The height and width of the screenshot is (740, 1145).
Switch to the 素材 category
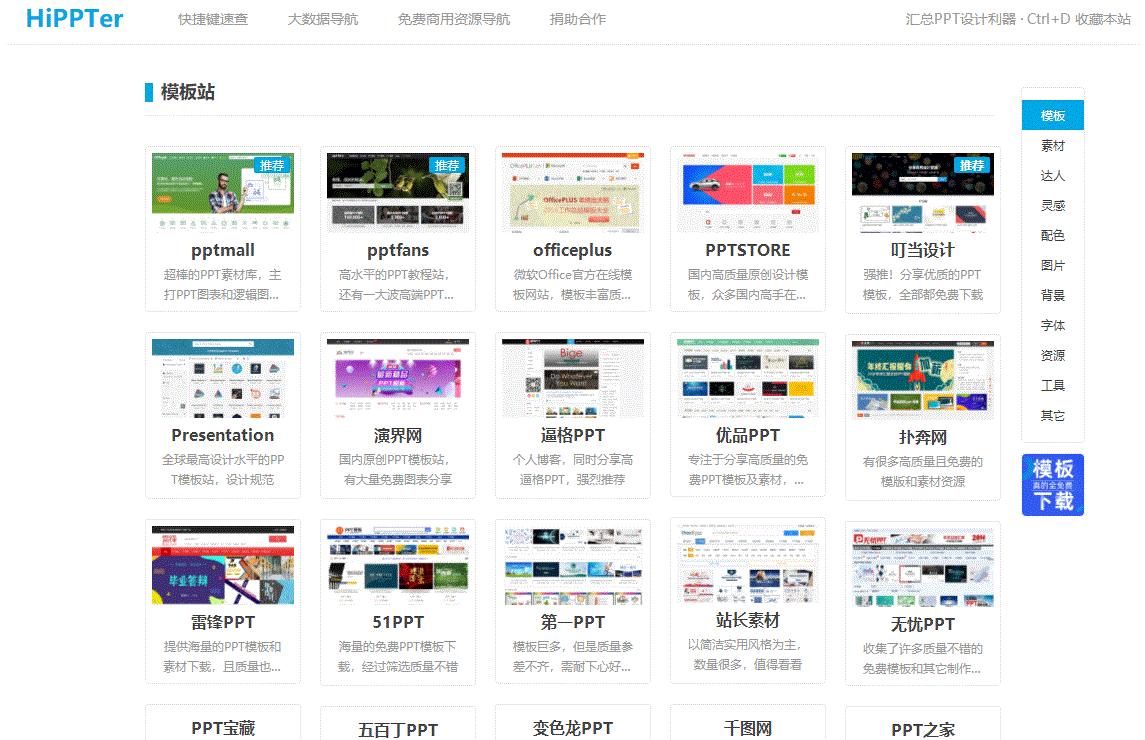point(1051,145)
